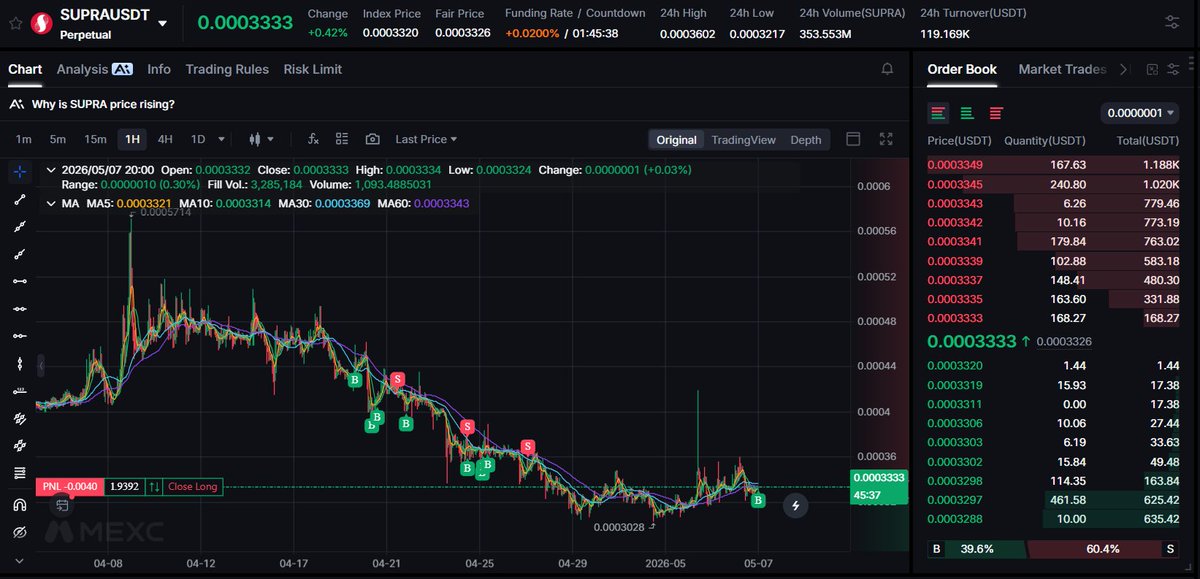Click the Close Long button on chart
The width and height of the screenshot is (1200, 579).
point(193,487)
